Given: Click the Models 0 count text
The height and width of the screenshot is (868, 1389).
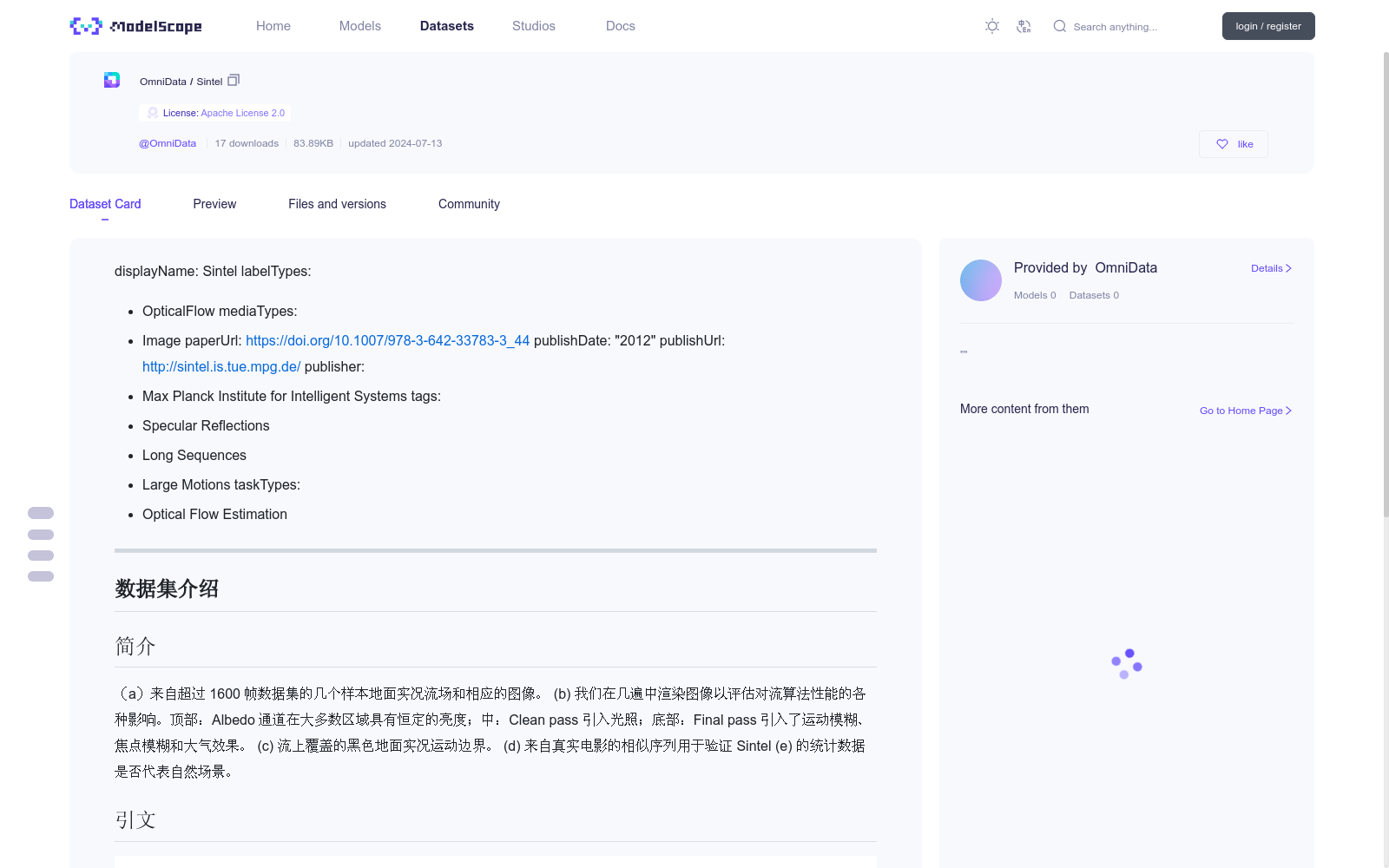Looking at the screenshot, I should coord(1035,295).
